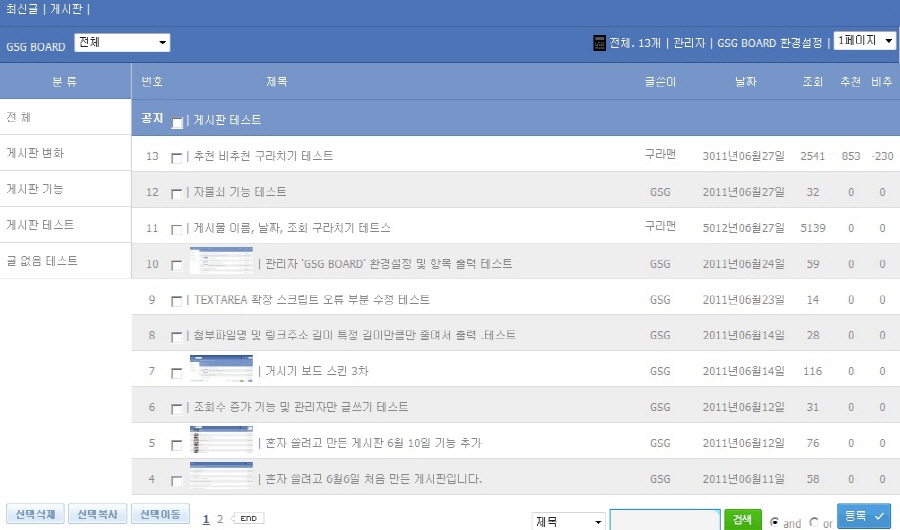Click thumbnail image of post 4
The height and width of the screenshot is (530, 900).
pos(221,477)
